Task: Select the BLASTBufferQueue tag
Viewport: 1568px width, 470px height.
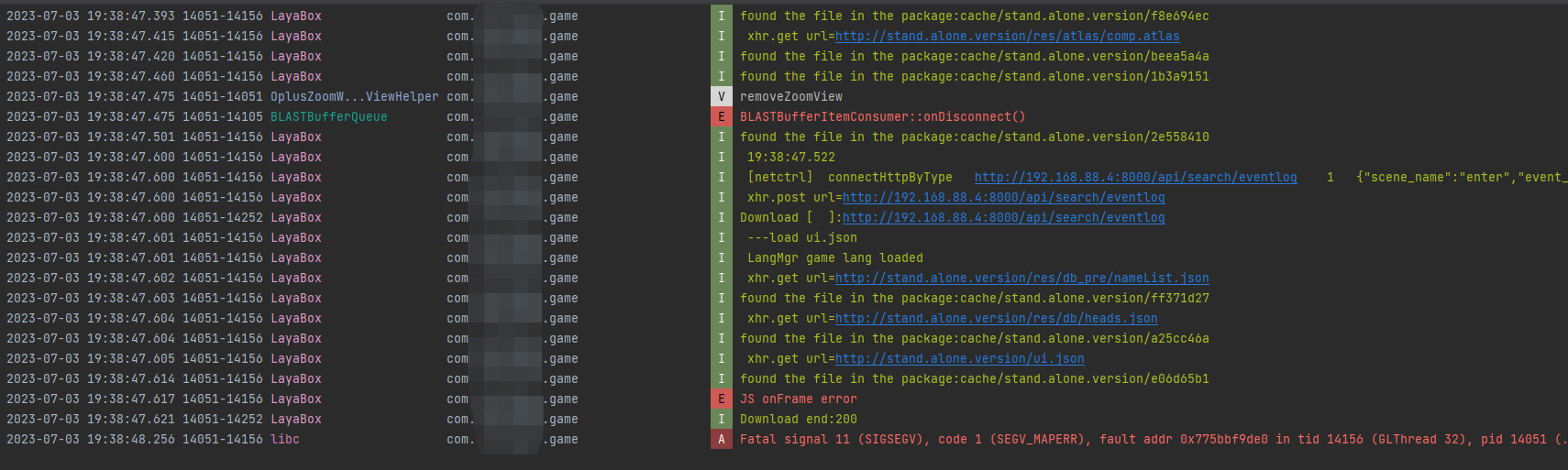Action: [x=328, y=116]
